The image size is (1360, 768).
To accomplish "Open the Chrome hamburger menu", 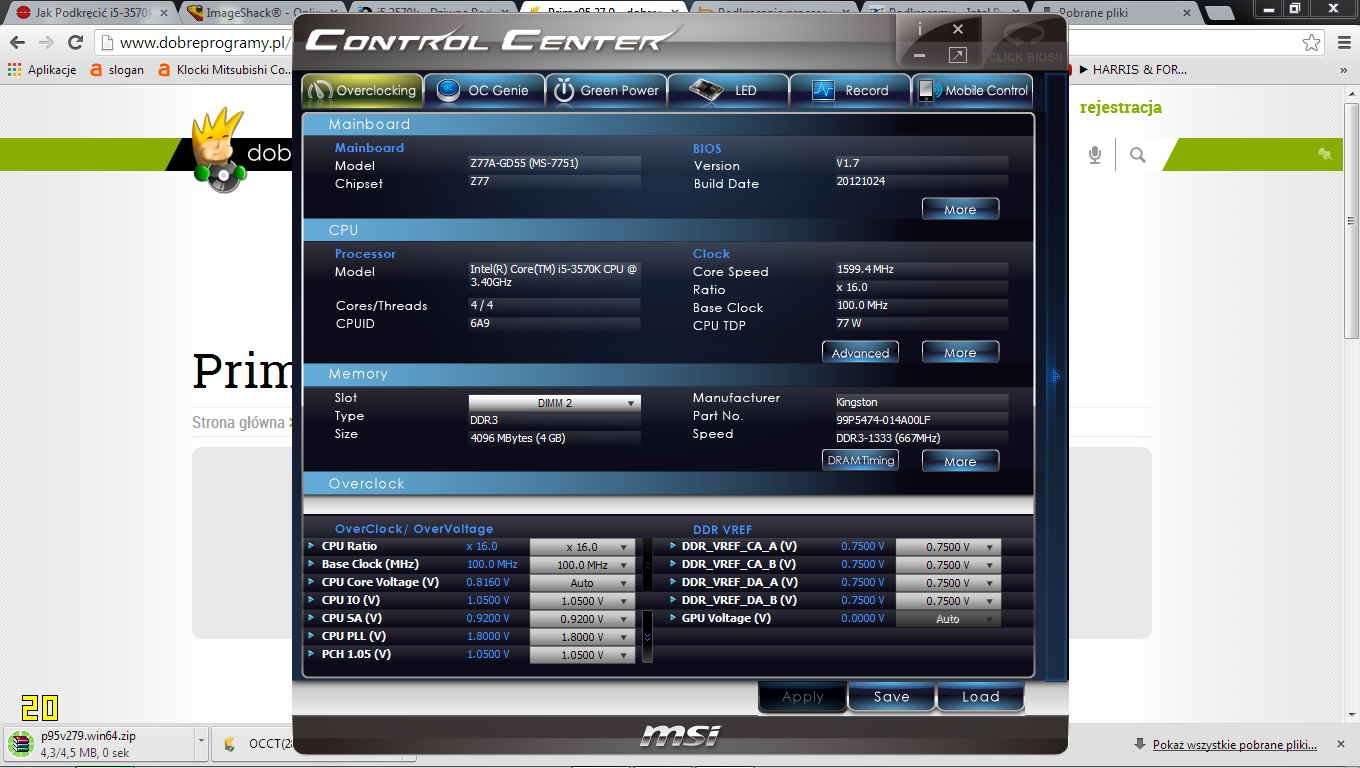I will (x=1343, y=43).
